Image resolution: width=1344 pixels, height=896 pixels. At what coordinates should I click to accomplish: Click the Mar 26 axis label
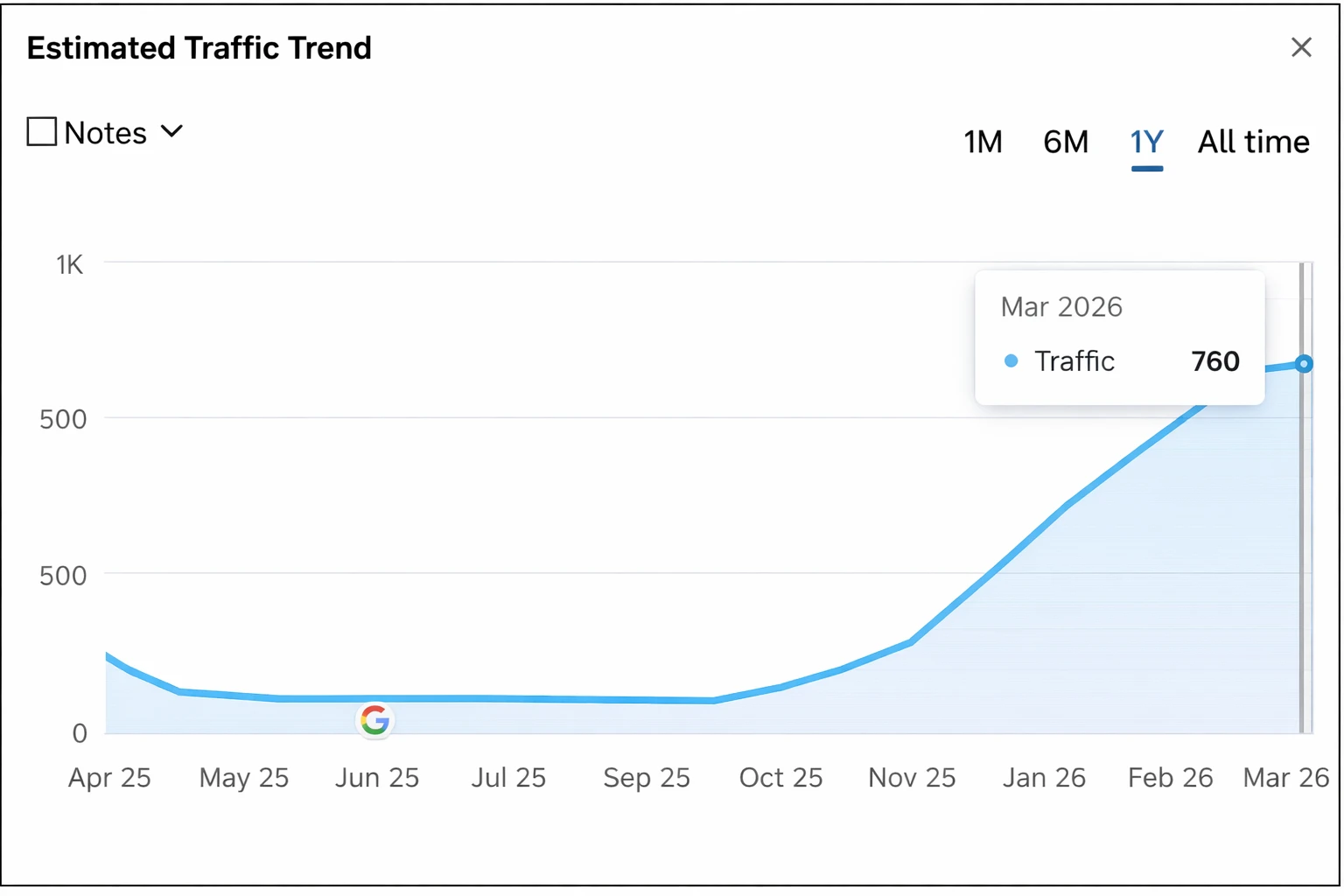pos(1285,777)
